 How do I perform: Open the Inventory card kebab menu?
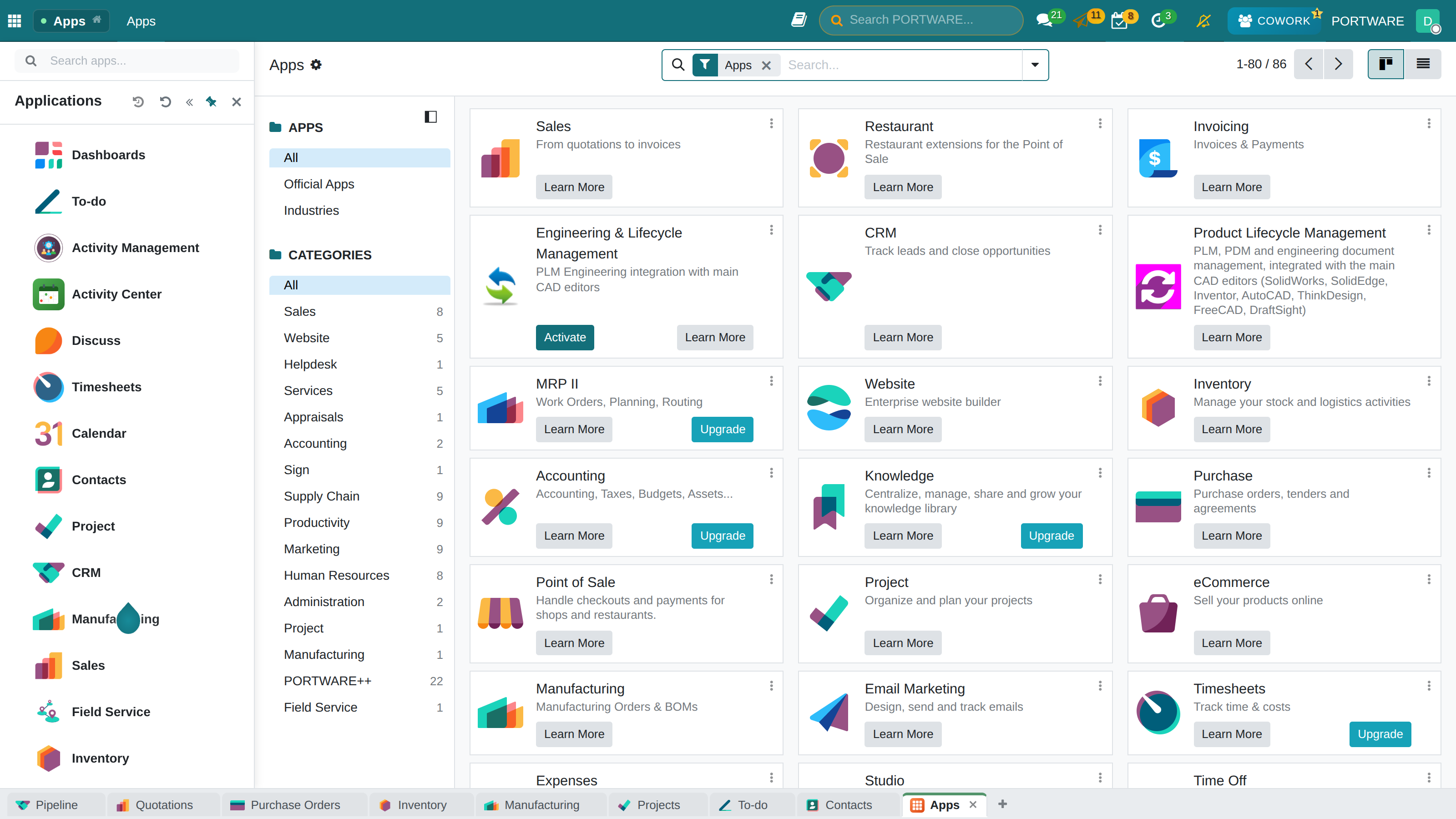pos(1429,381)
